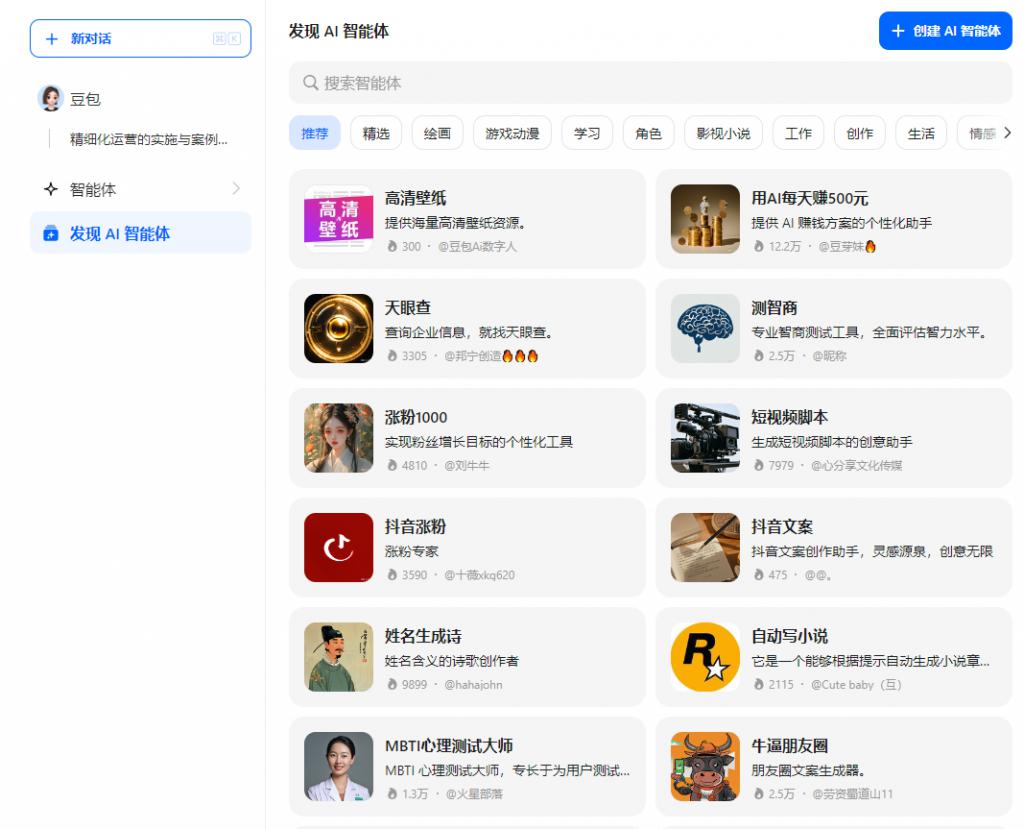The height and width of the screenshot is (829, 1024).
Task: Click flame icon beside 4810 count
Action: [392, 465]
